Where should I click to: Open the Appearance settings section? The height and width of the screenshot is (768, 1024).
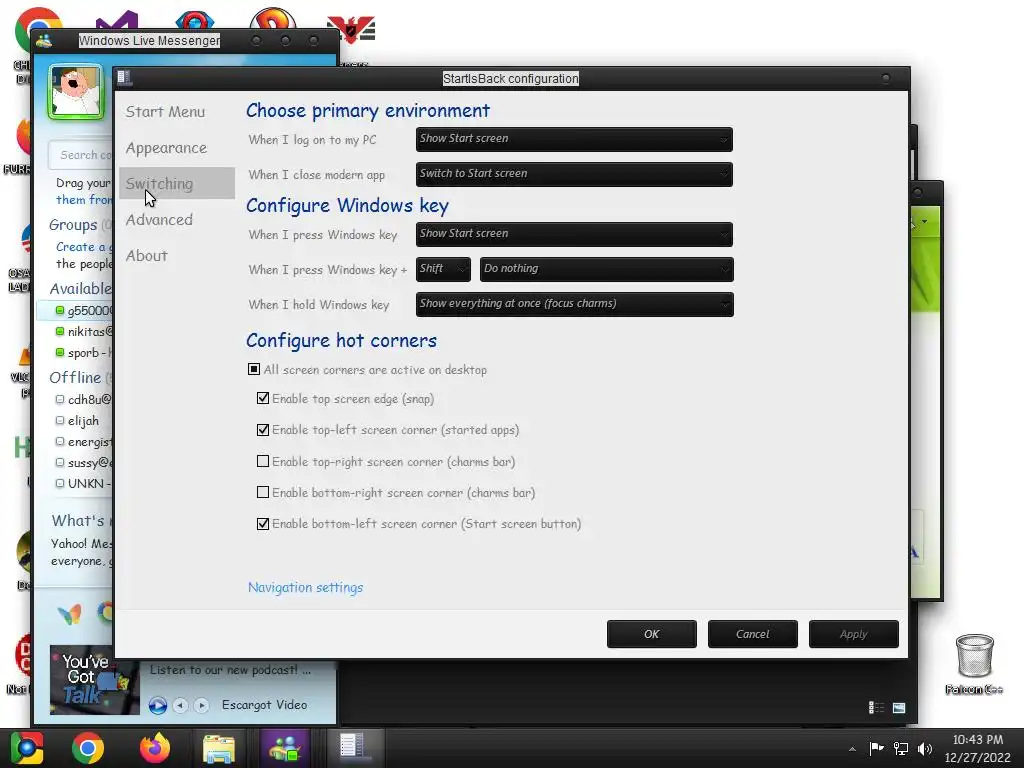coord(167,148)
